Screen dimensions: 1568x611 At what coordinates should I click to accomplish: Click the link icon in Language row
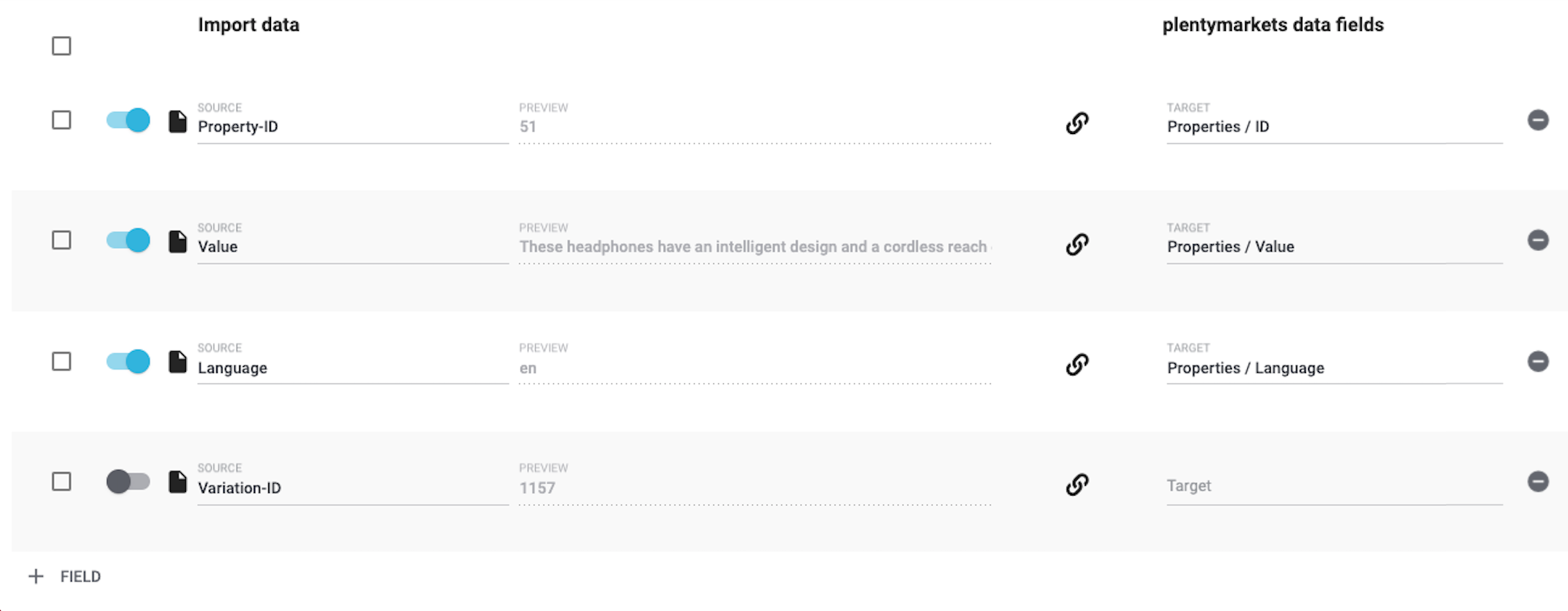click(x=1076, y=364)
